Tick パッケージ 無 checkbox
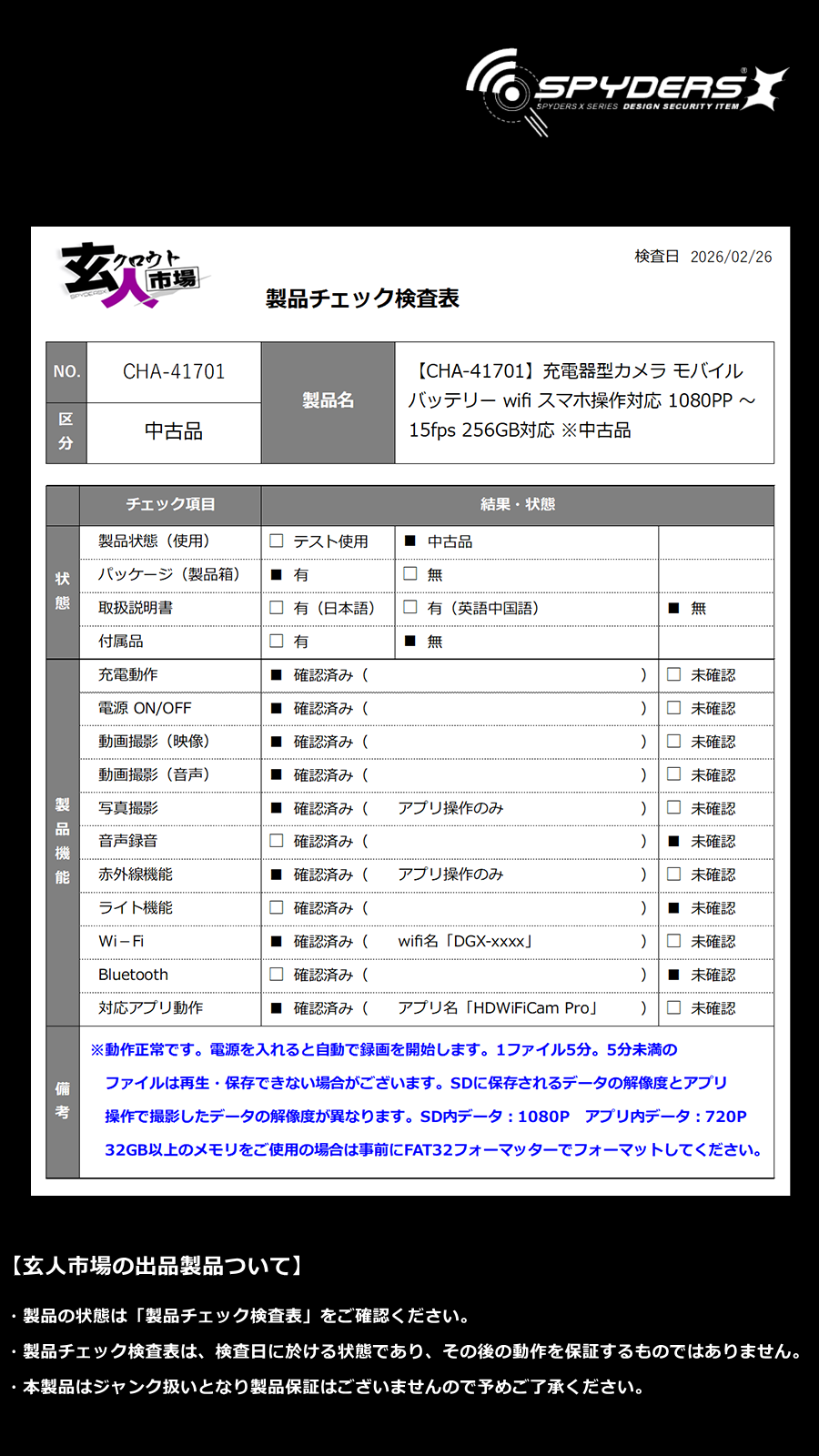819x1456 pixels. (x=410, y=574)
